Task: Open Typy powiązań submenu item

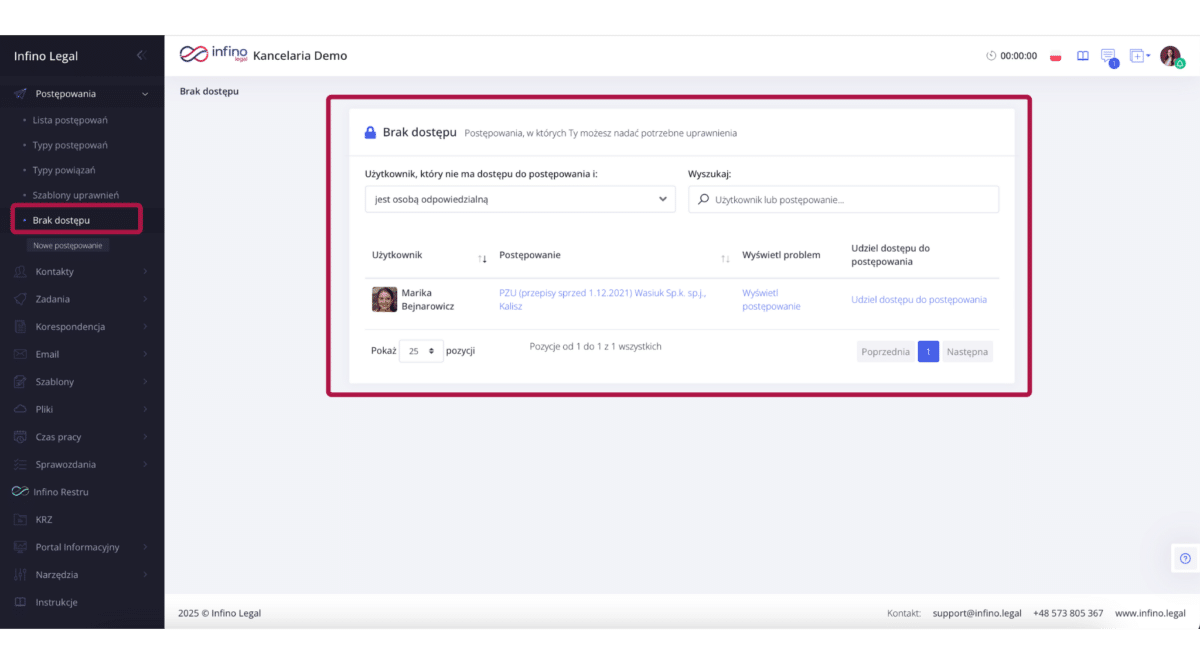Action: tap(65, 170)
